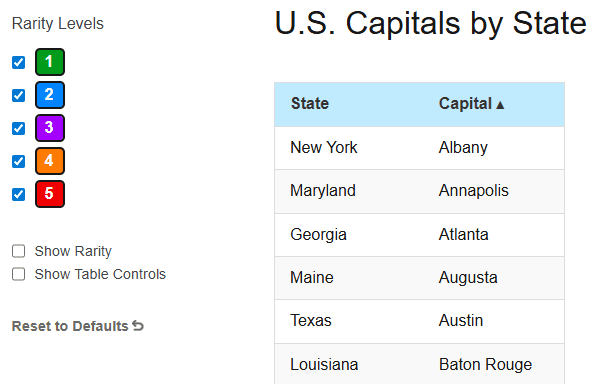Click the green rarity level 1 badge
598x384 pixels.
[x=50, y=62]
